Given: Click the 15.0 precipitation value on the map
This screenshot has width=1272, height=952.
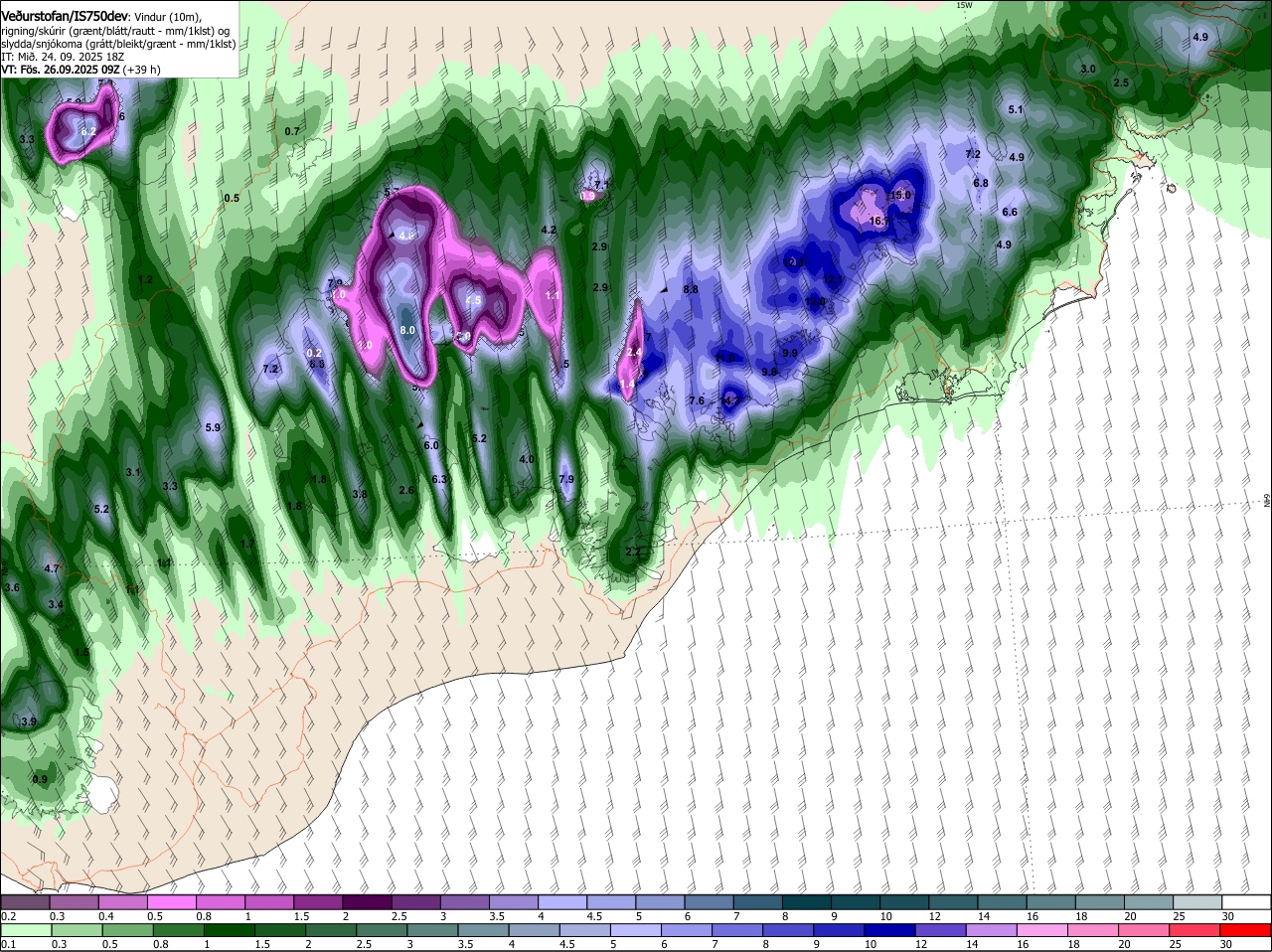Looking at the screenshot, I should coord(900,196).
